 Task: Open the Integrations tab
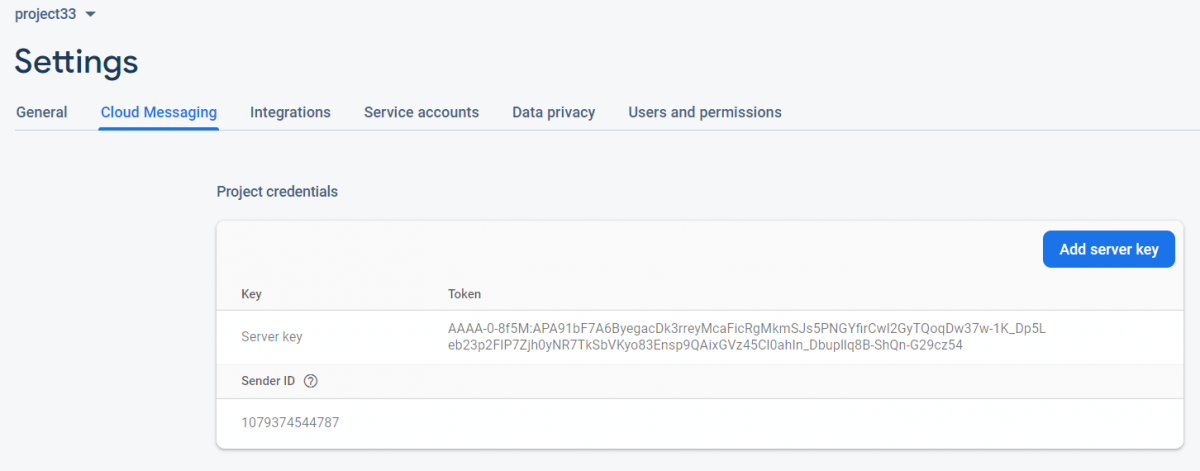290,112
